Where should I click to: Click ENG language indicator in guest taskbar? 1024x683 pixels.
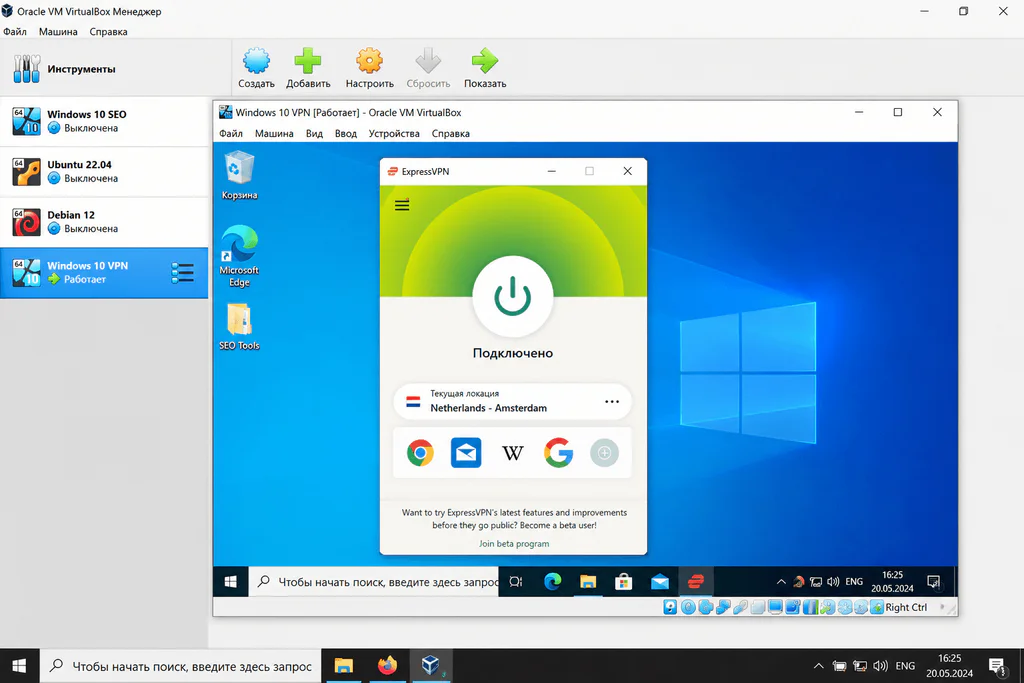[854, 582]
